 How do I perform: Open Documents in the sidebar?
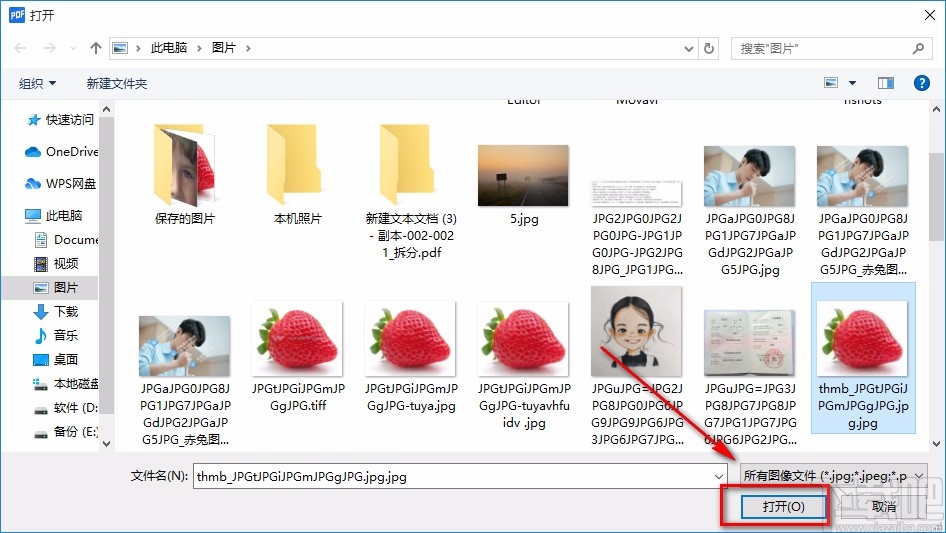tap(66, 240)
